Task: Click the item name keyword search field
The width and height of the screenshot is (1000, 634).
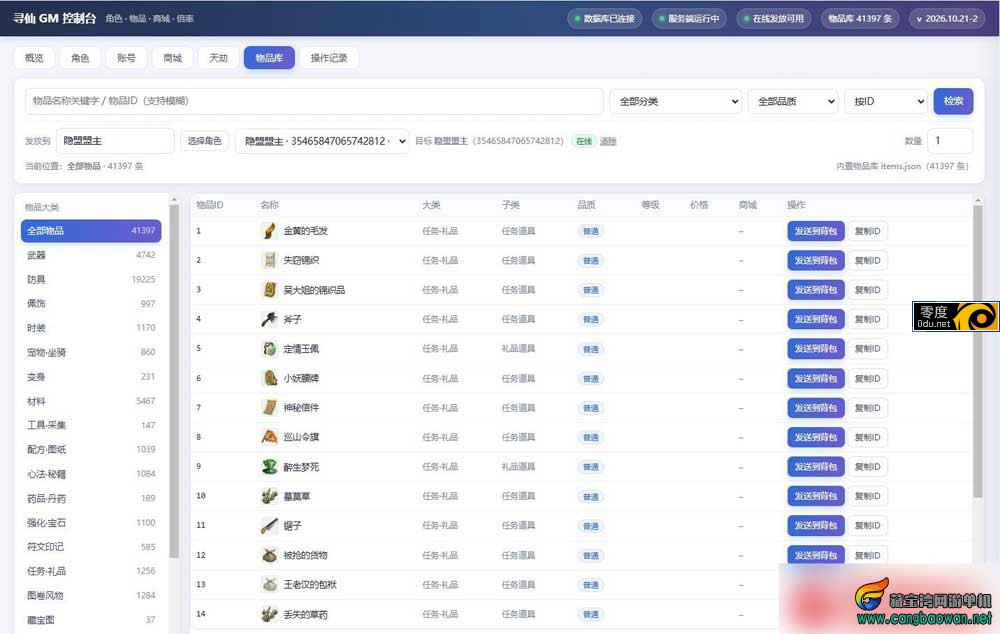Action: pyautogui.click(x=314, y=101)
